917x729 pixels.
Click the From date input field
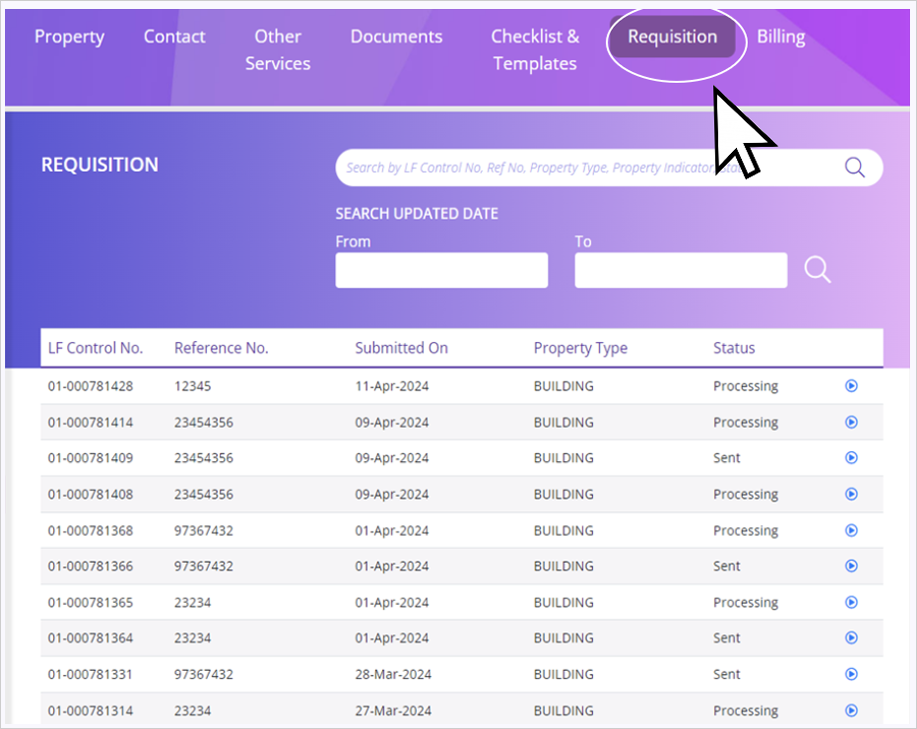point(441,271)
